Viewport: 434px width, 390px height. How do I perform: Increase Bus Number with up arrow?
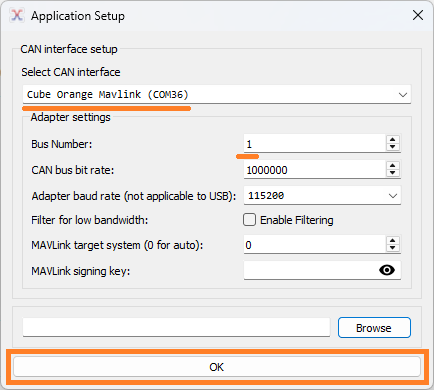(x=393, y=140)
